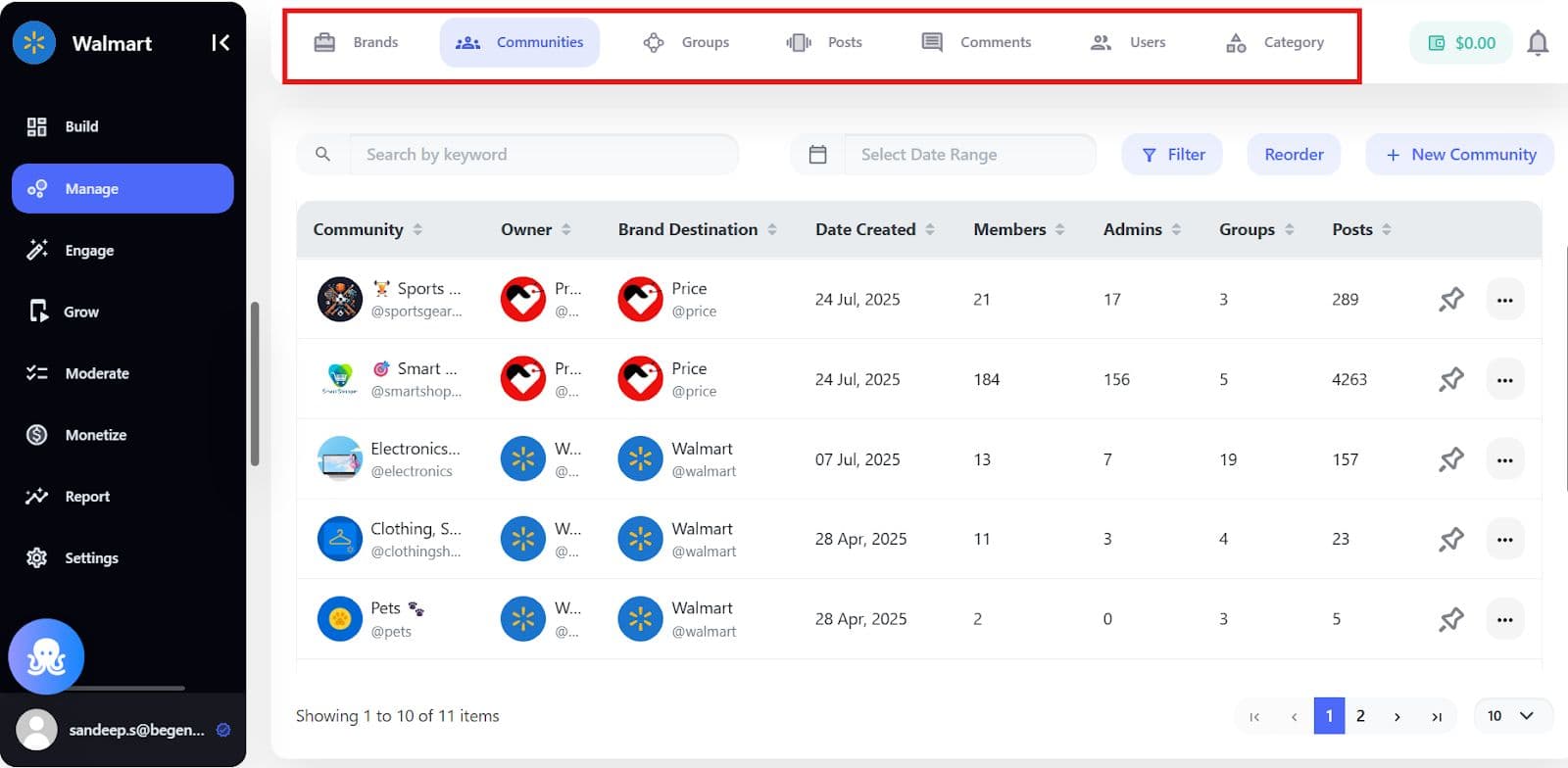
Task: Click the Pets community paw avatar
Action: (340, 619)
